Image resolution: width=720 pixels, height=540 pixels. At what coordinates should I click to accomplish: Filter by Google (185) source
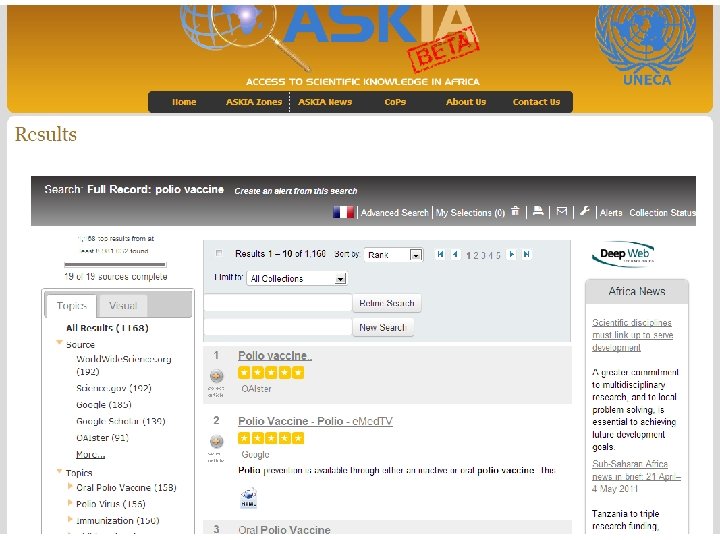pos(104,405)
